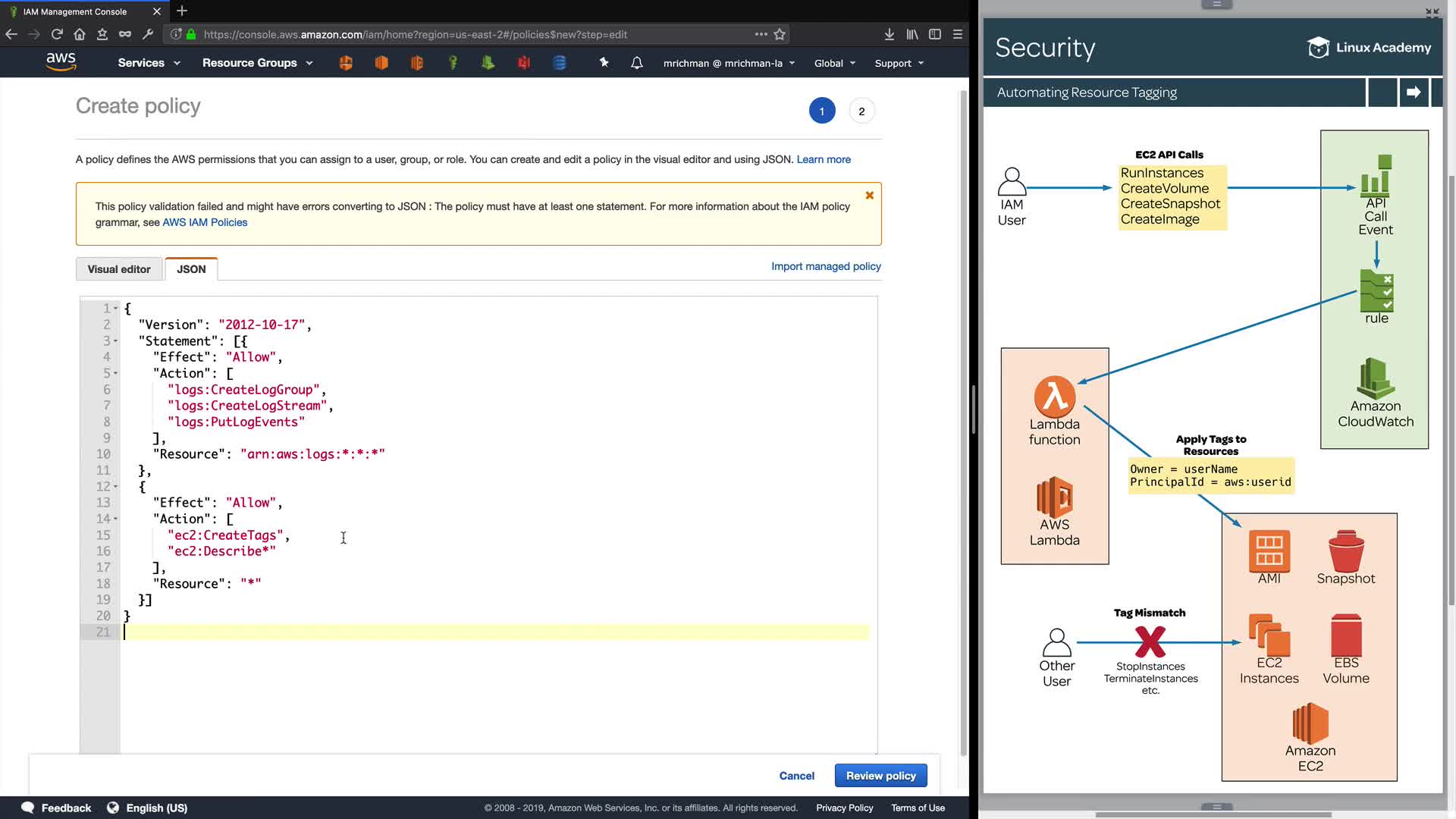The height and width of the screenshot is (819, 1456).
Task: Bookmark this page with the star icon
Action: pyautogui.click(x=780, y=34)
